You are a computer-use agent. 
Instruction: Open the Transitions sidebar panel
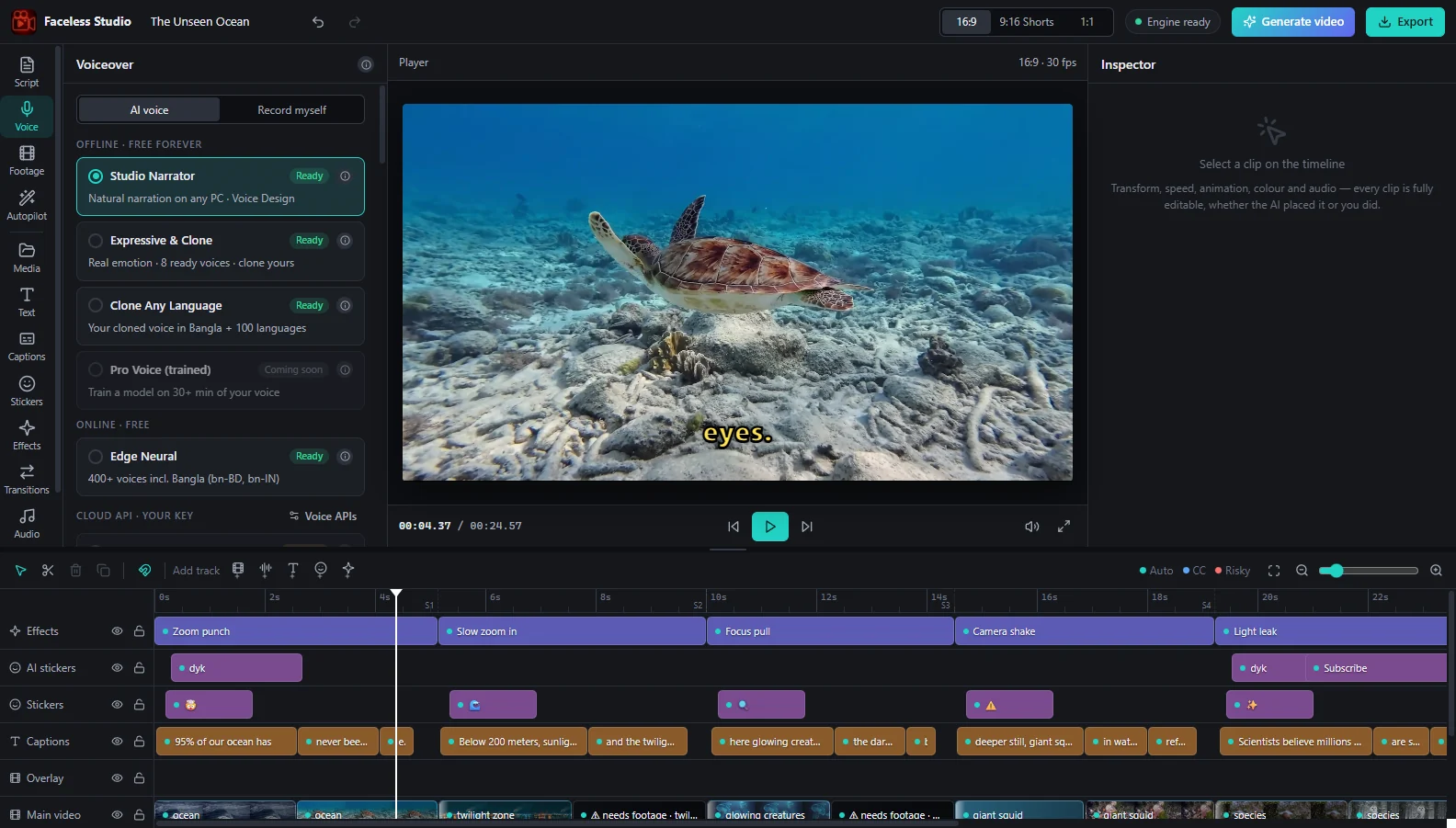tap(27, 479)
